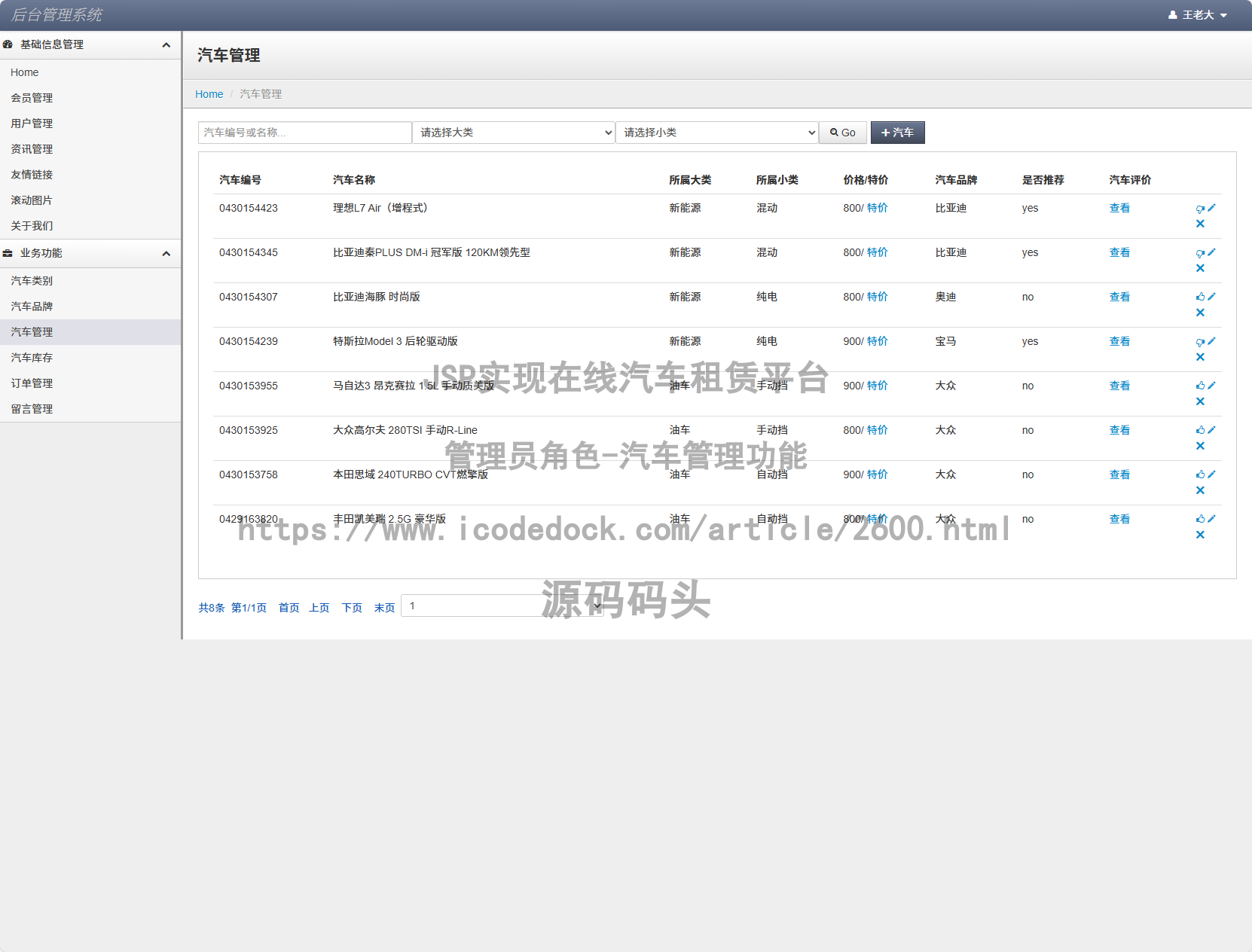Click the search icon in the Go button
Screen dimensions: 1252x952
(833, 133)
